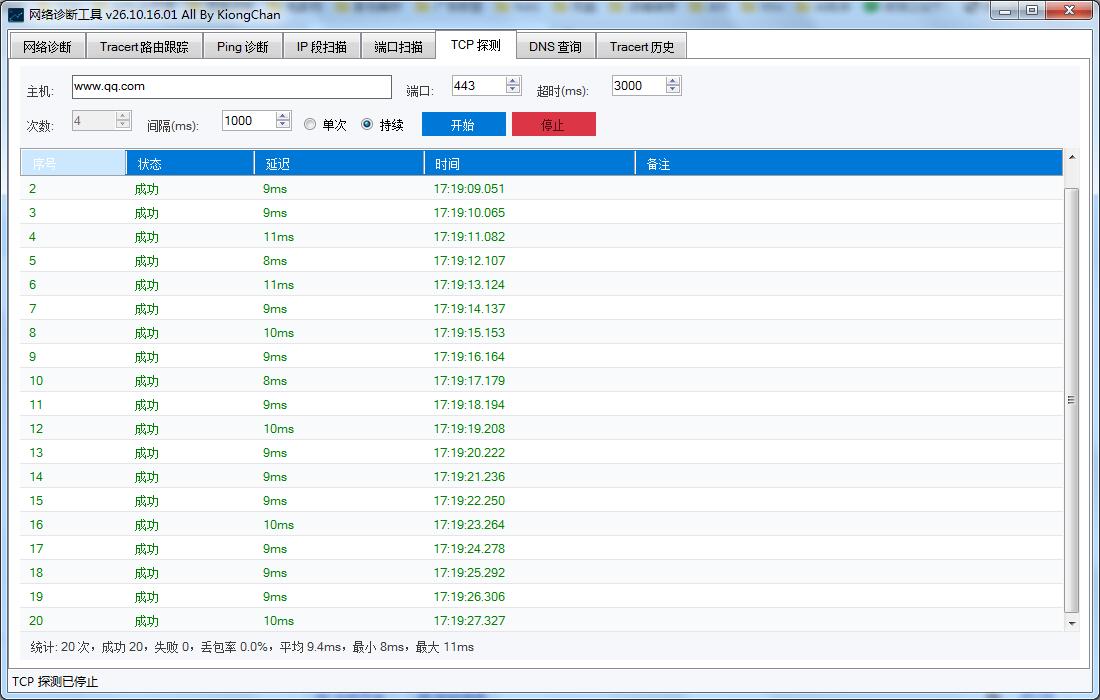This screenshot has height=700, width=1100.
Task: Select row with time 17:19:25.292
Action: (x=541, y=572)
